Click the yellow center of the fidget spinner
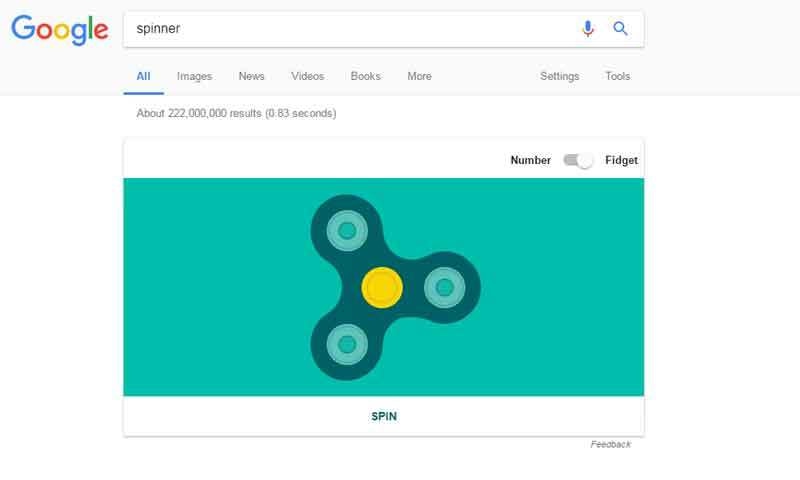Screen dimensions: 800x480 [x=381, y=288]
